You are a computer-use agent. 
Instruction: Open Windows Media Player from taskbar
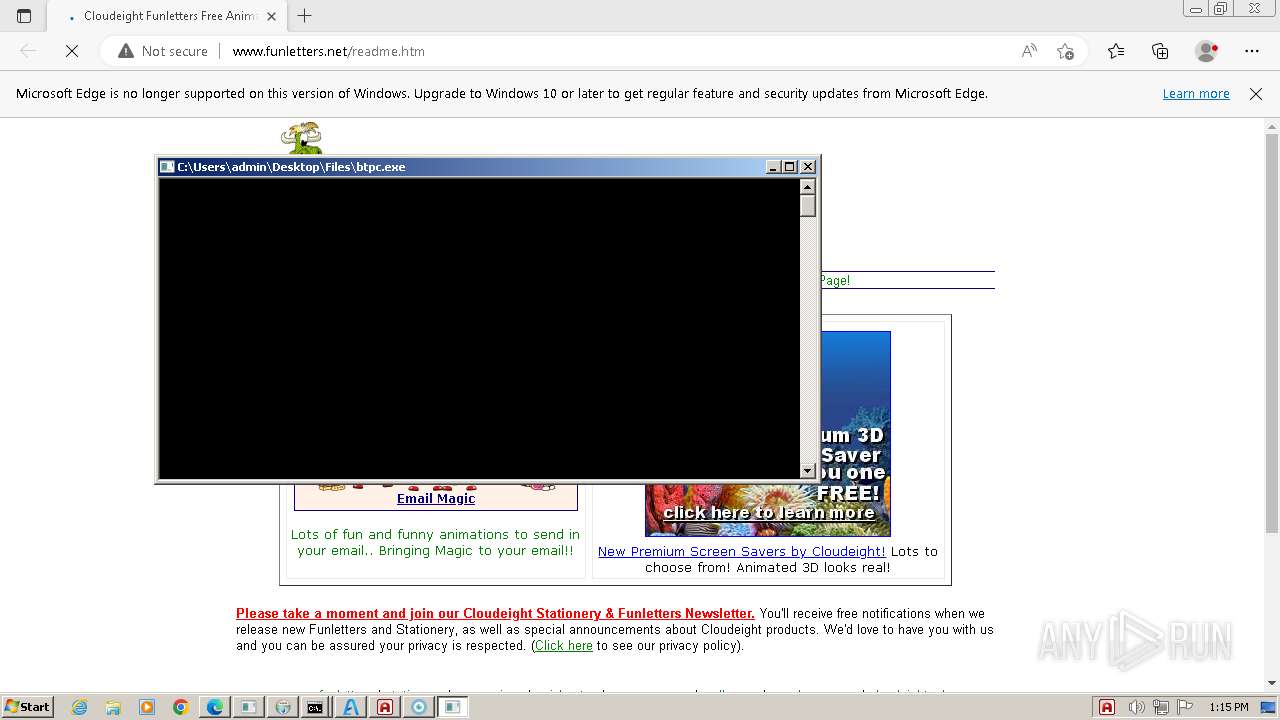pos(147,707)
